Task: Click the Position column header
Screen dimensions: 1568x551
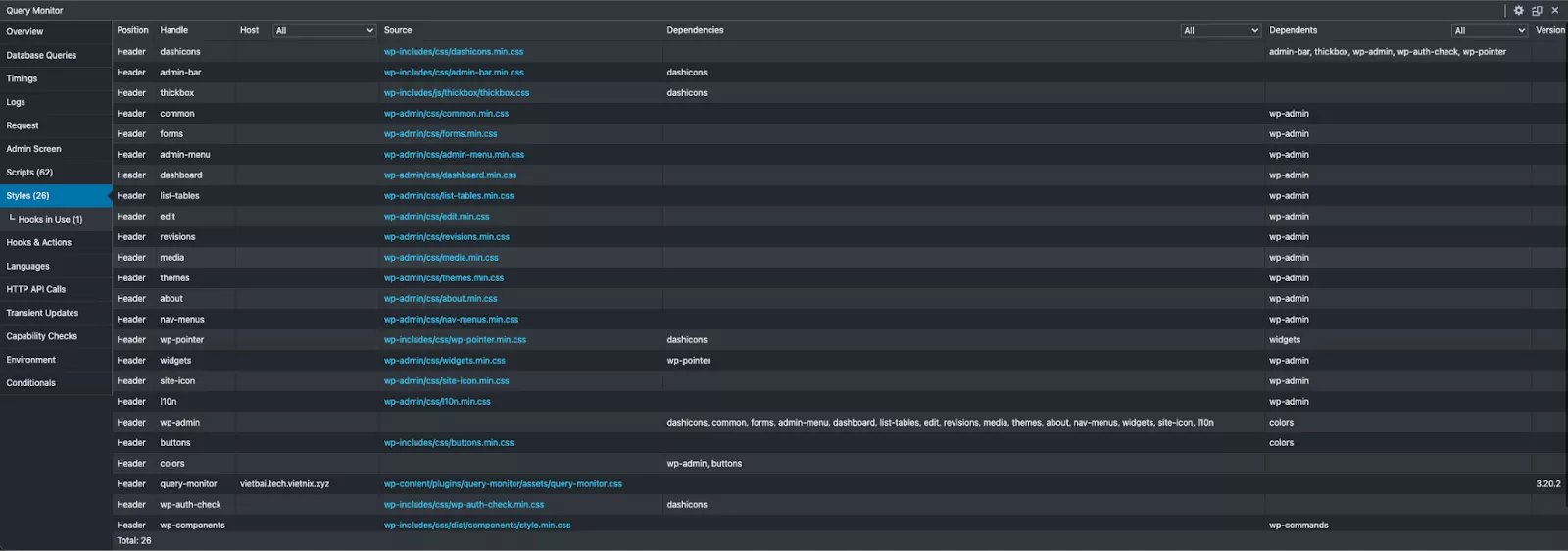Action: [x=132, y=31]
